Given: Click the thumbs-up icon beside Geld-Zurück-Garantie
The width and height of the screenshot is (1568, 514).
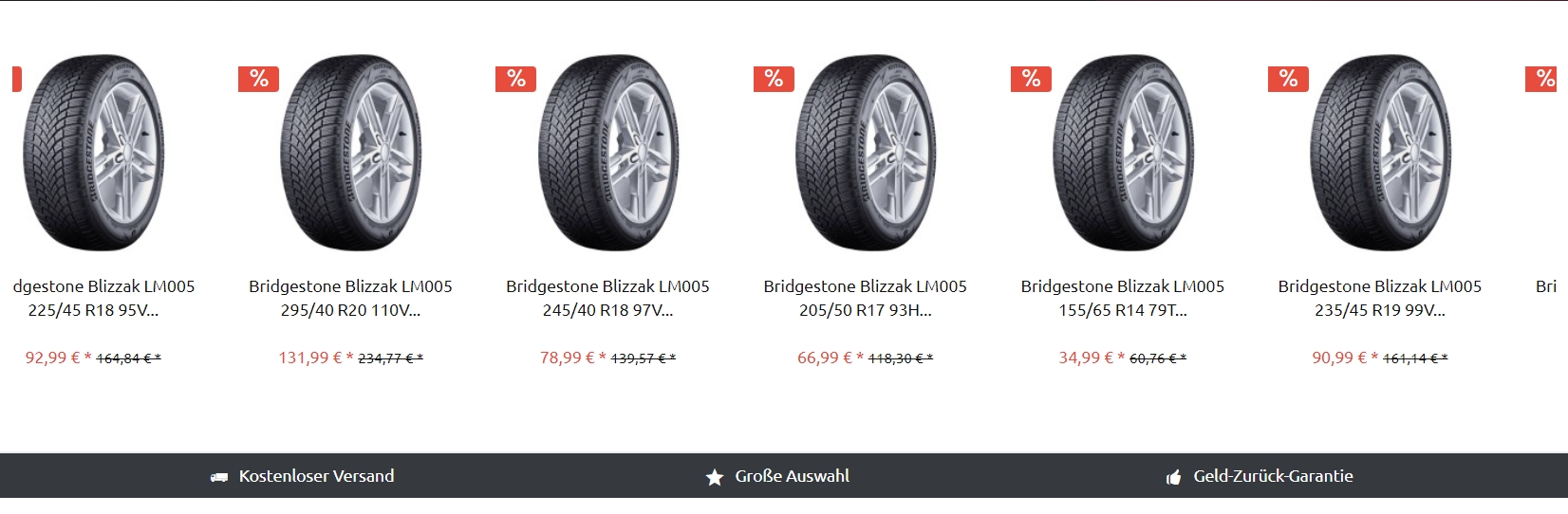Looking at the screenshot, I should pyautogui.click(x=1174, y=477).
